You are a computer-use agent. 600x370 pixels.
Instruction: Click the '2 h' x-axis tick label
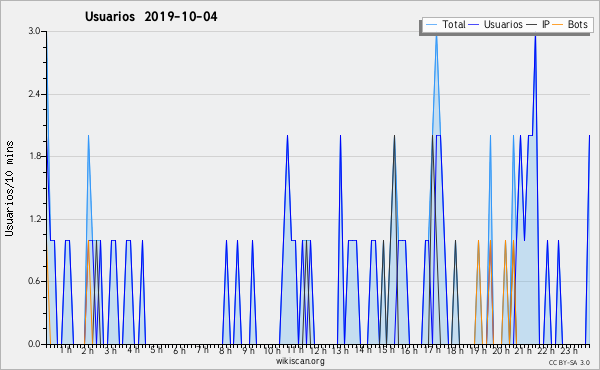tap(87, 351)
